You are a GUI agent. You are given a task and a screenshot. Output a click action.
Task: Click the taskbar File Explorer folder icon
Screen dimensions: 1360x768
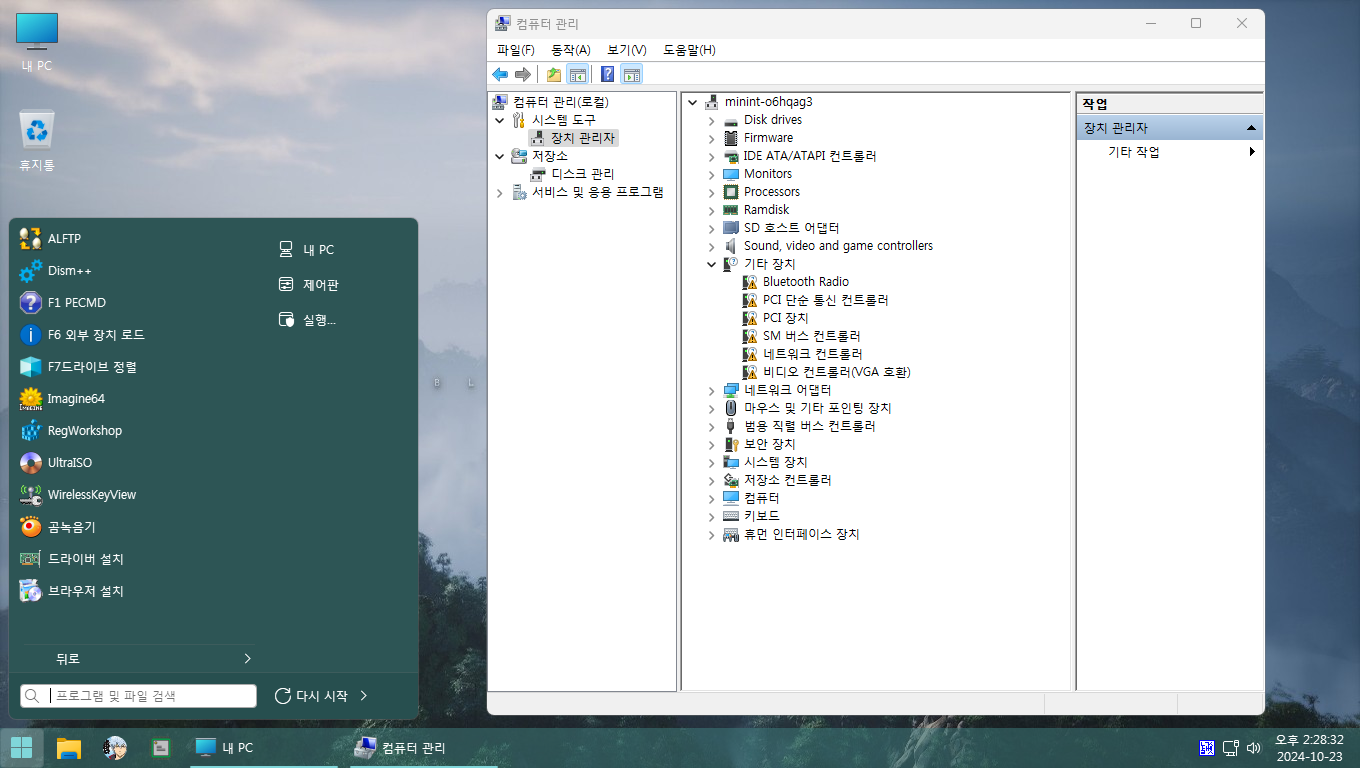68,748
